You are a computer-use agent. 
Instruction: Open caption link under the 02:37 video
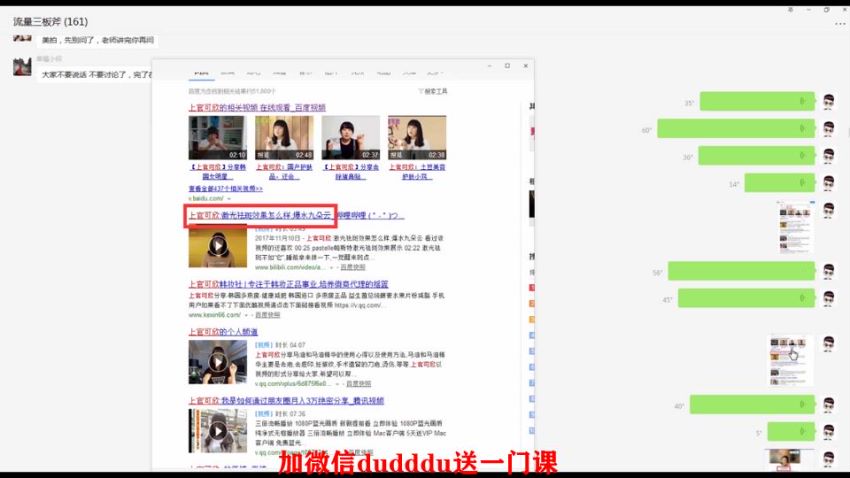(x=351, y=172)
